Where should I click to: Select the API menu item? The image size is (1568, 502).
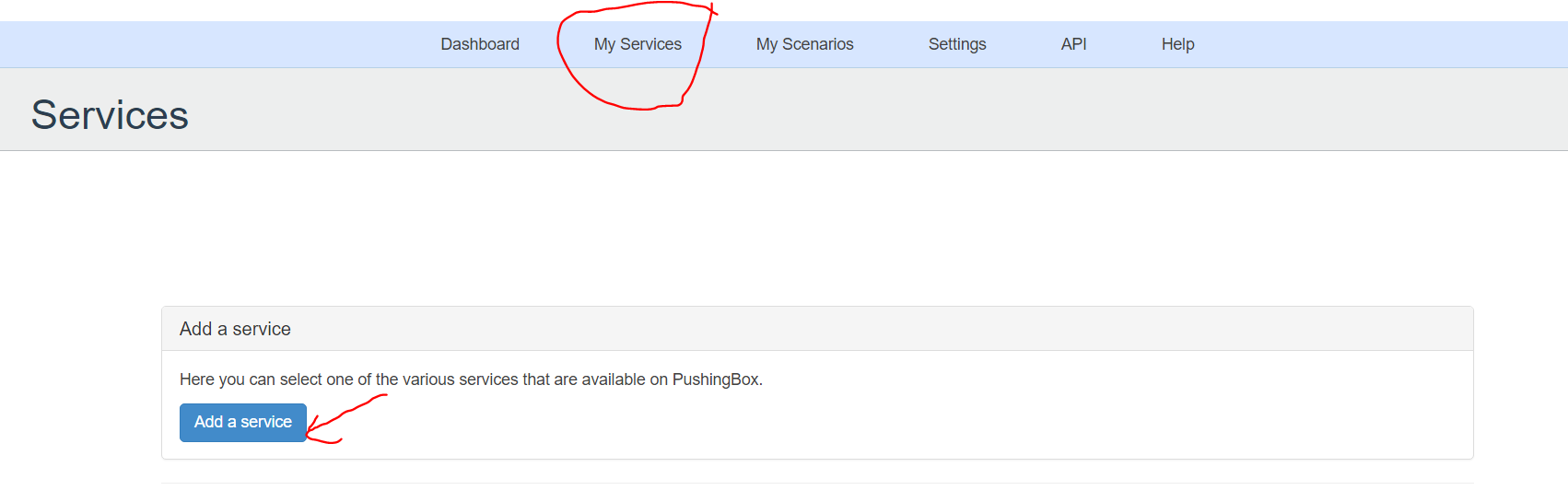pyautogui.click(x=1073, y=44)
